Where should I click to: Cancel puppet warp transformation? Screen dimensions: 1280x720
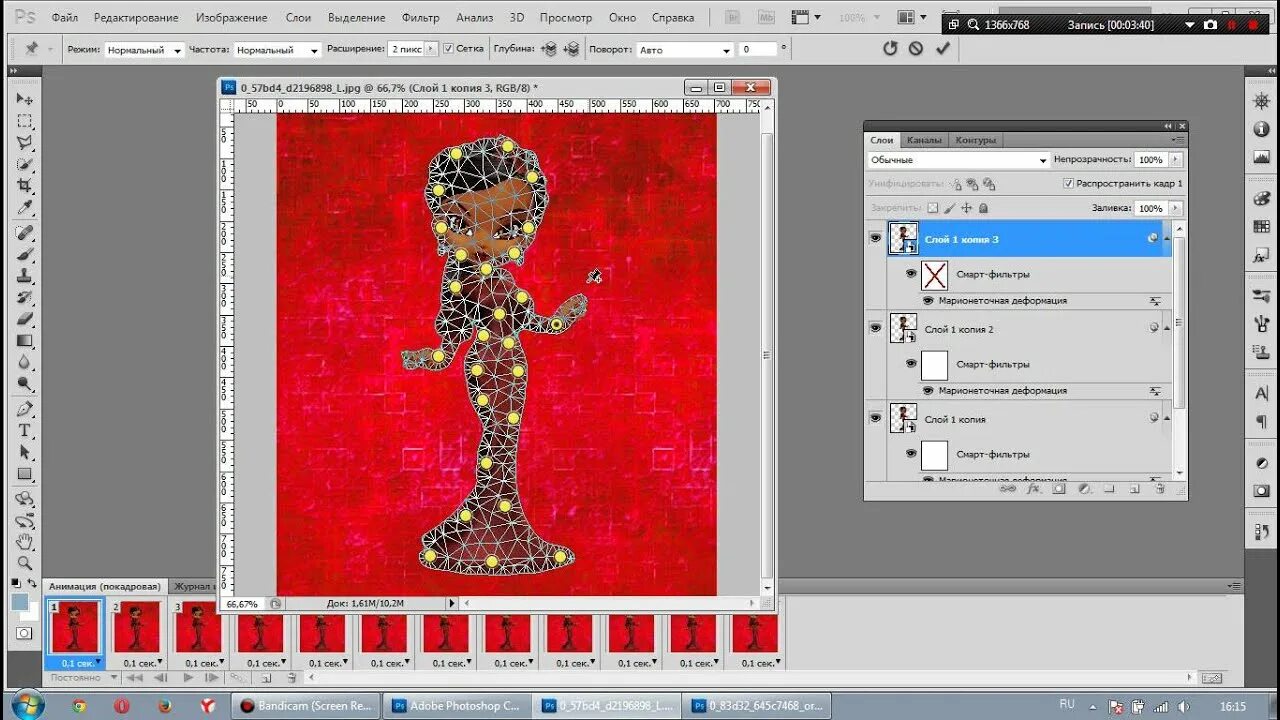click(x=916, y=48)
